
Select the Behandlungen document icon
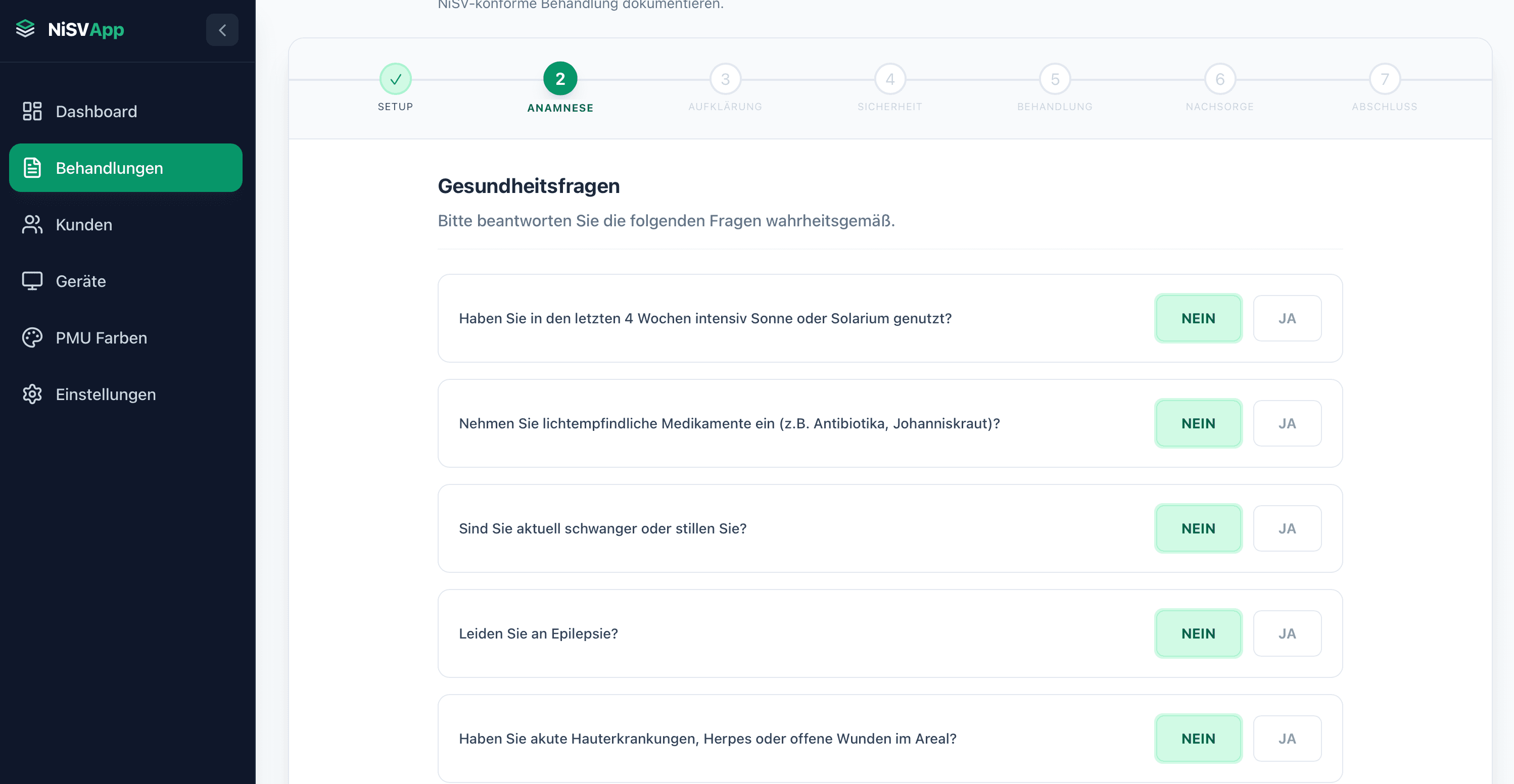pos(32,168)
